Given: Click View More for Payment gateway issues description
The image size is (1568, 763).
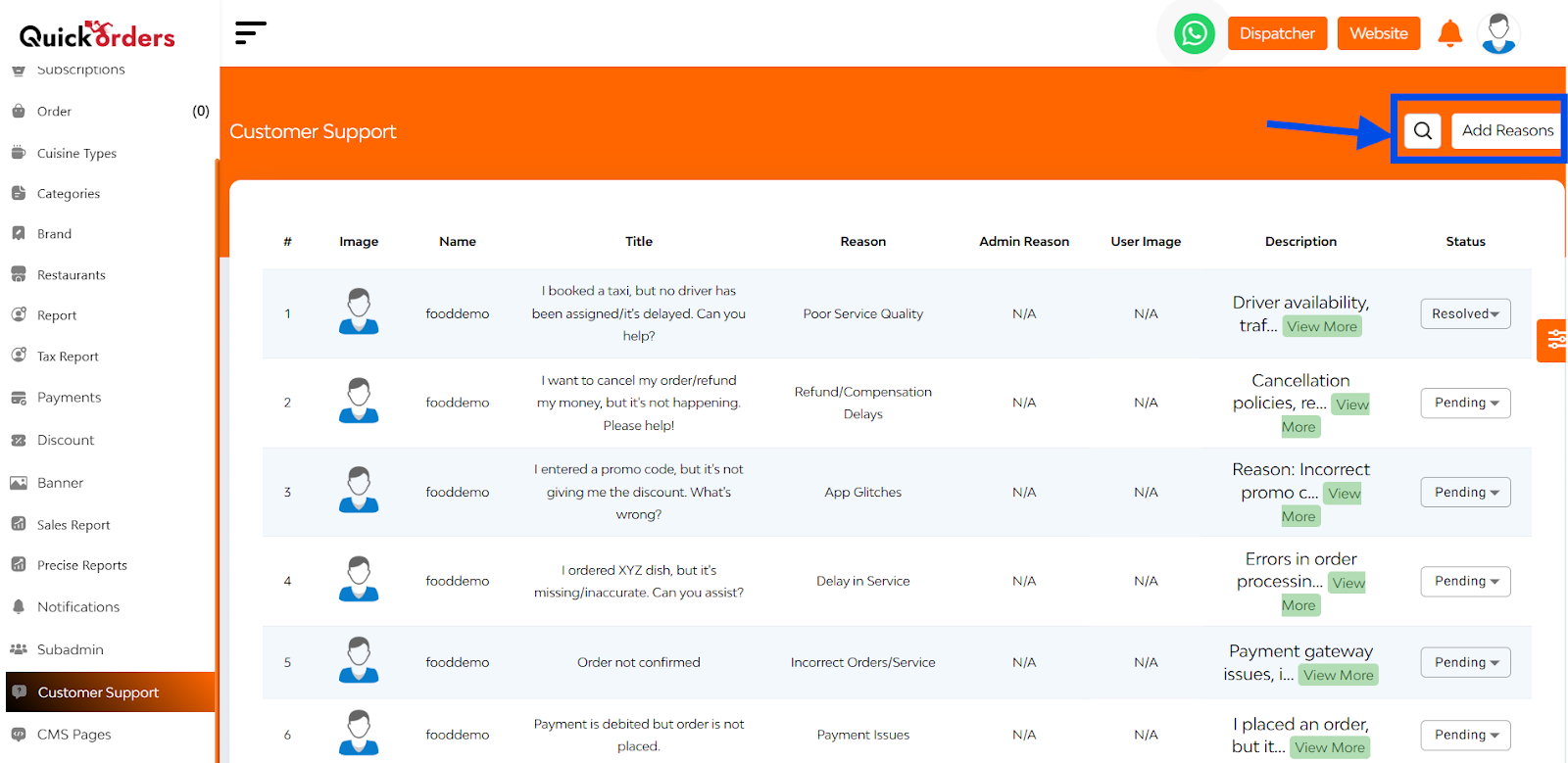Looking at the screenshot, I should pyautogui.click(x=1338, y=675).
